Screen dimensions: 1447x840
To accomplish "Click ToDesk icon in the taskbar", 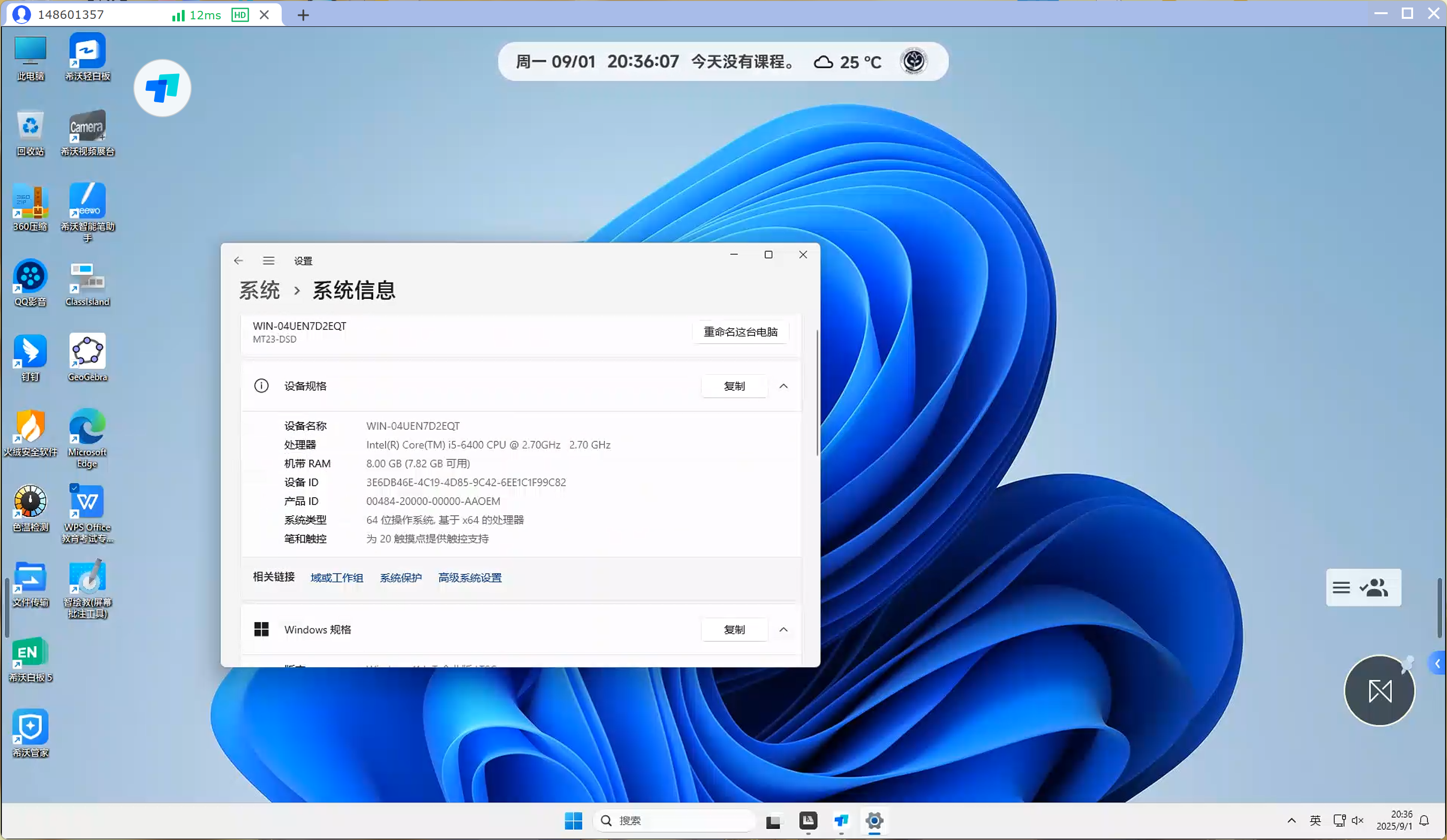I will point(841,821).
